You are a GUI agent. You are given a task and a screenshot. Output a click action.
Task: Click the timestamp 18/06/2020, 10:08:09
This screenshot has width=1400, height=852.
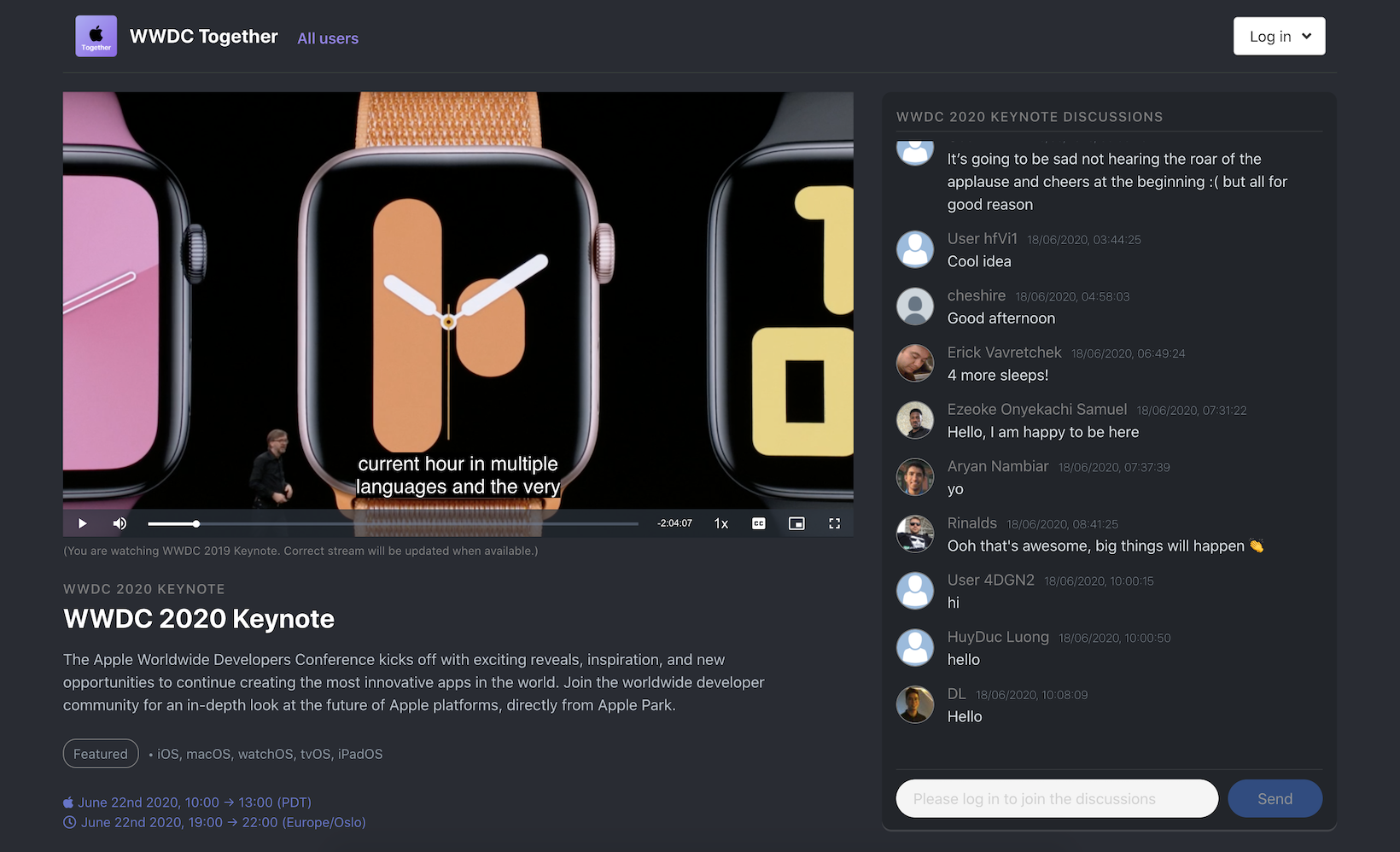[x=1032, y=695]
